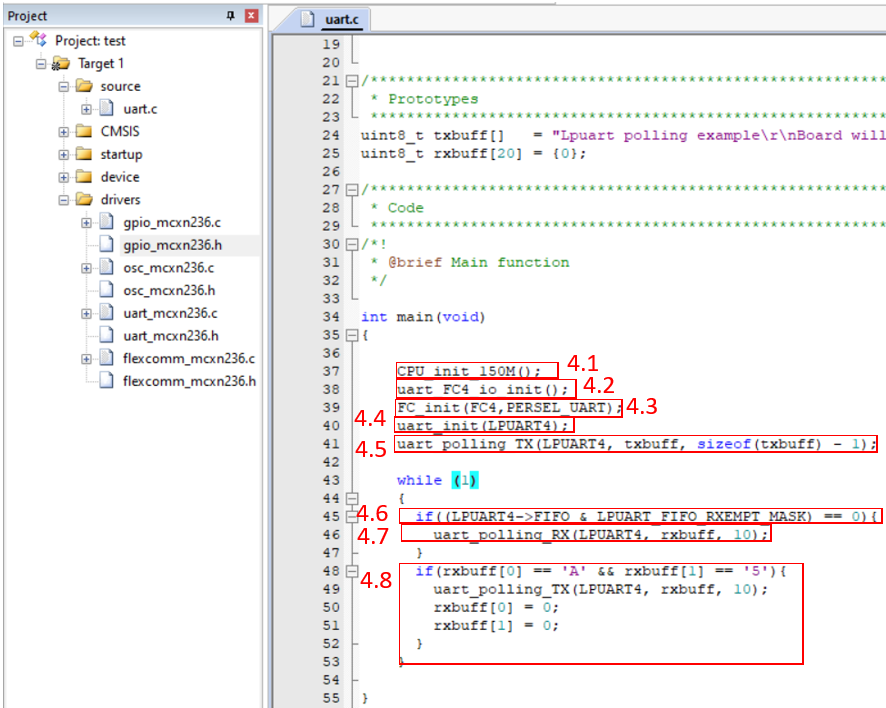Screen dimensions: 886x708
Task: Select flexcomm_mcxn236.c in the project tree
Action: pos(188,358)
